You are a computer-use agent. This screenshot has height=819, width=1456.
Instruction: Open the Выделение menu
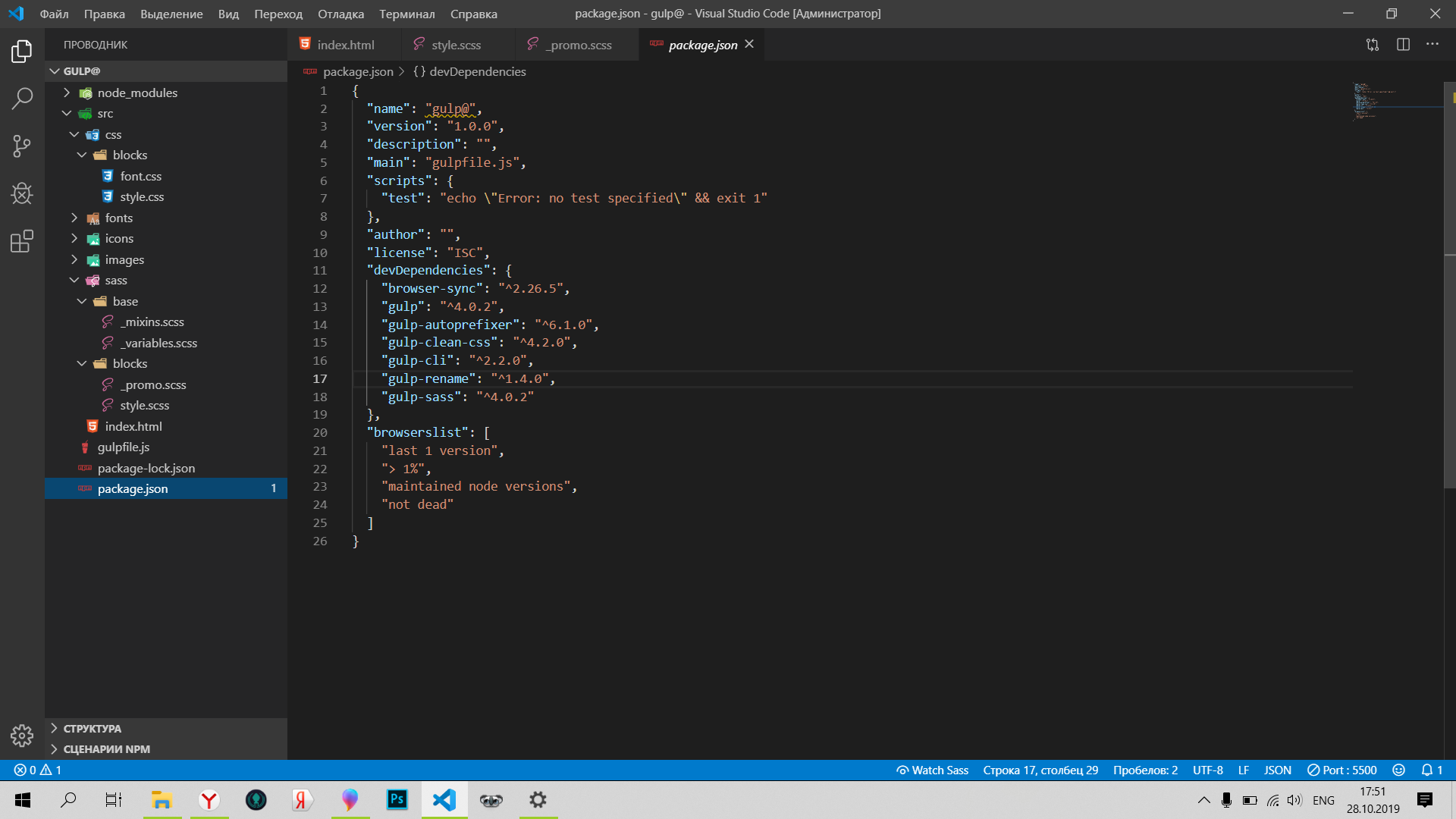(171, 14)
